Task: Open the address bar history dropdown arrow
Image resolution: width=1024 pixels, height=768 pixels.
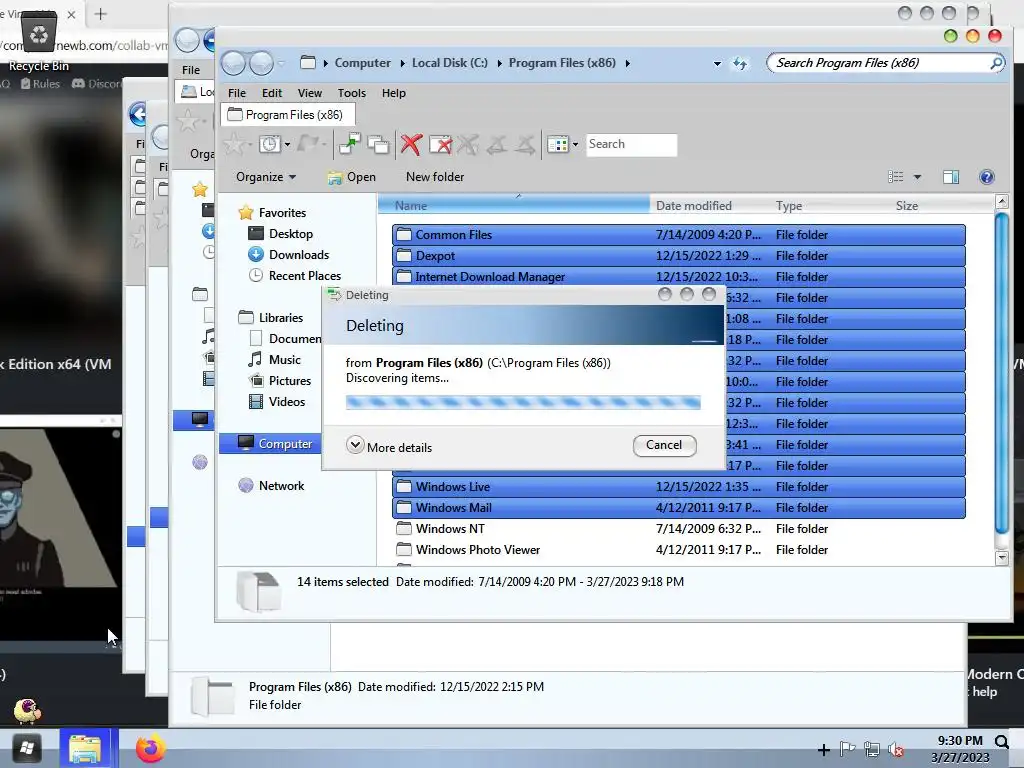Action: 717,64
